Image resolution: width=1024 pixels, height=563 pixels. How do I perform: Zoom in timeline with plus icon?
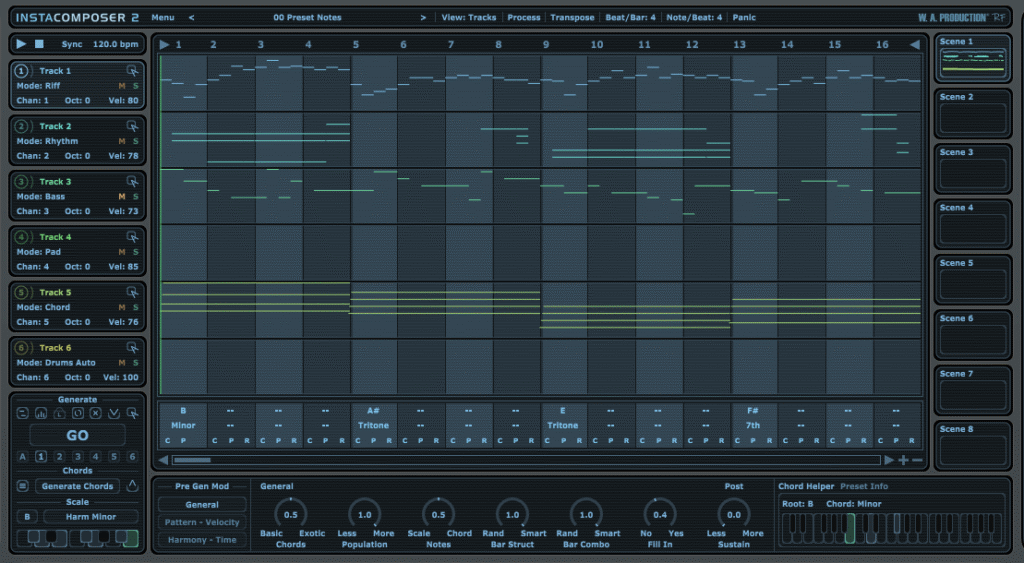click(x=903, y=460)
